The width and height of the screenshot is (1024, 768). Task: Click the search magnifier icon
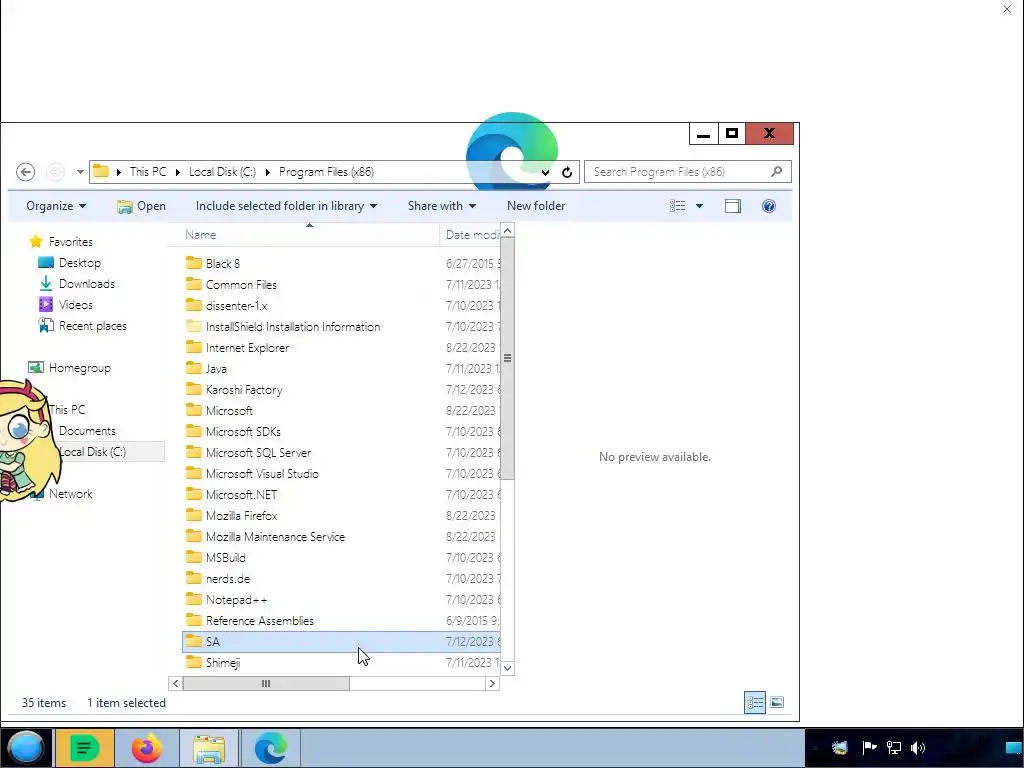[x=776, y=172]
